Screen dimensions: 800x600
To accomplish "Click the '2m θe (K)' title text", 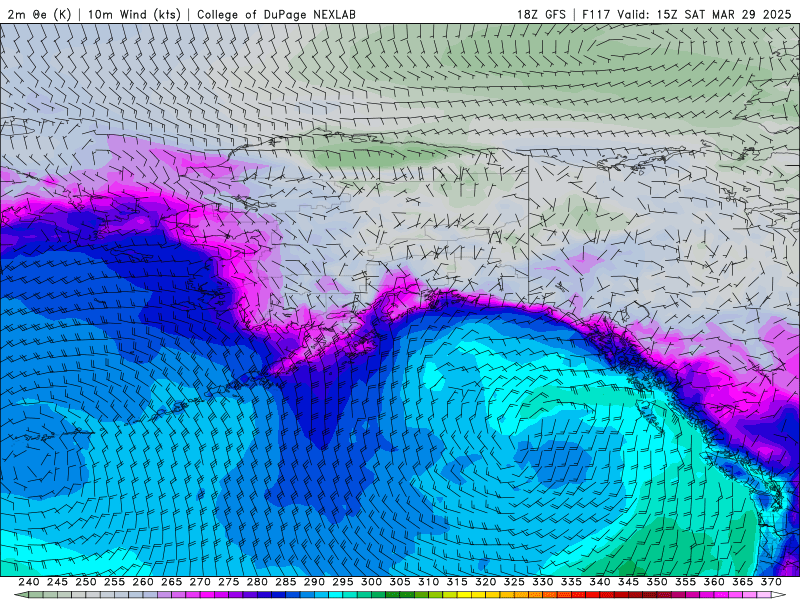I will click(x=39, y=14).
